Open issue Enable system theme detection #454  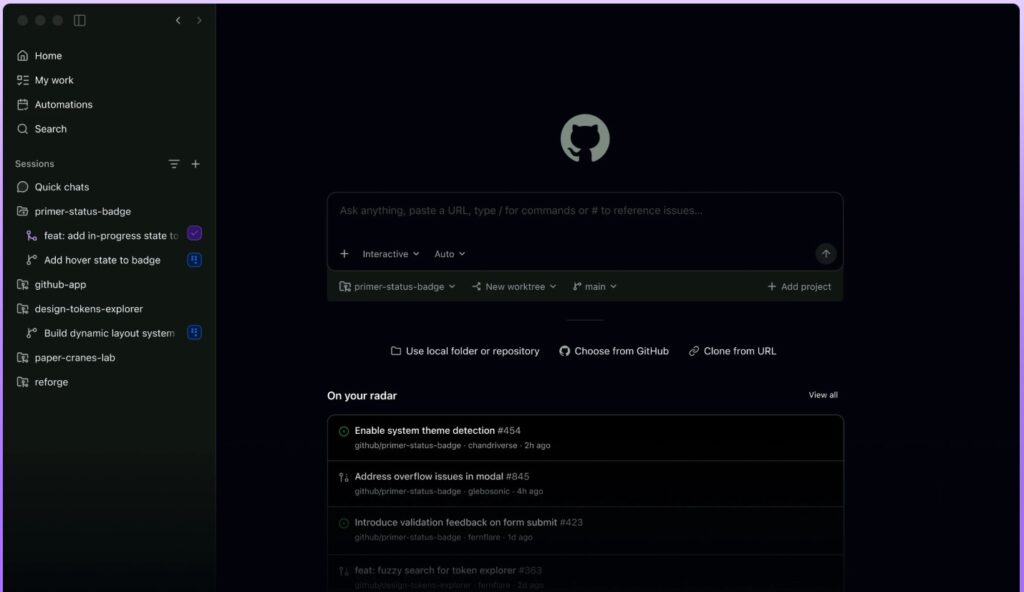585,438
